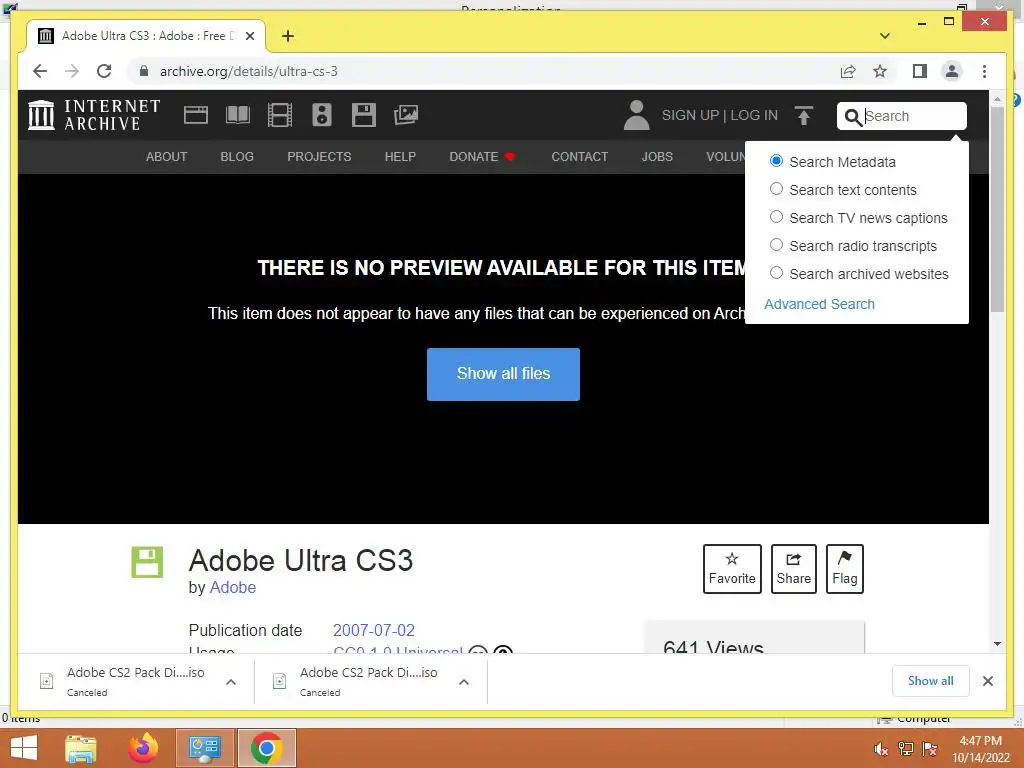Click the Favorite button
This screenshot has width=1024, height=768.
click(732, 569)
